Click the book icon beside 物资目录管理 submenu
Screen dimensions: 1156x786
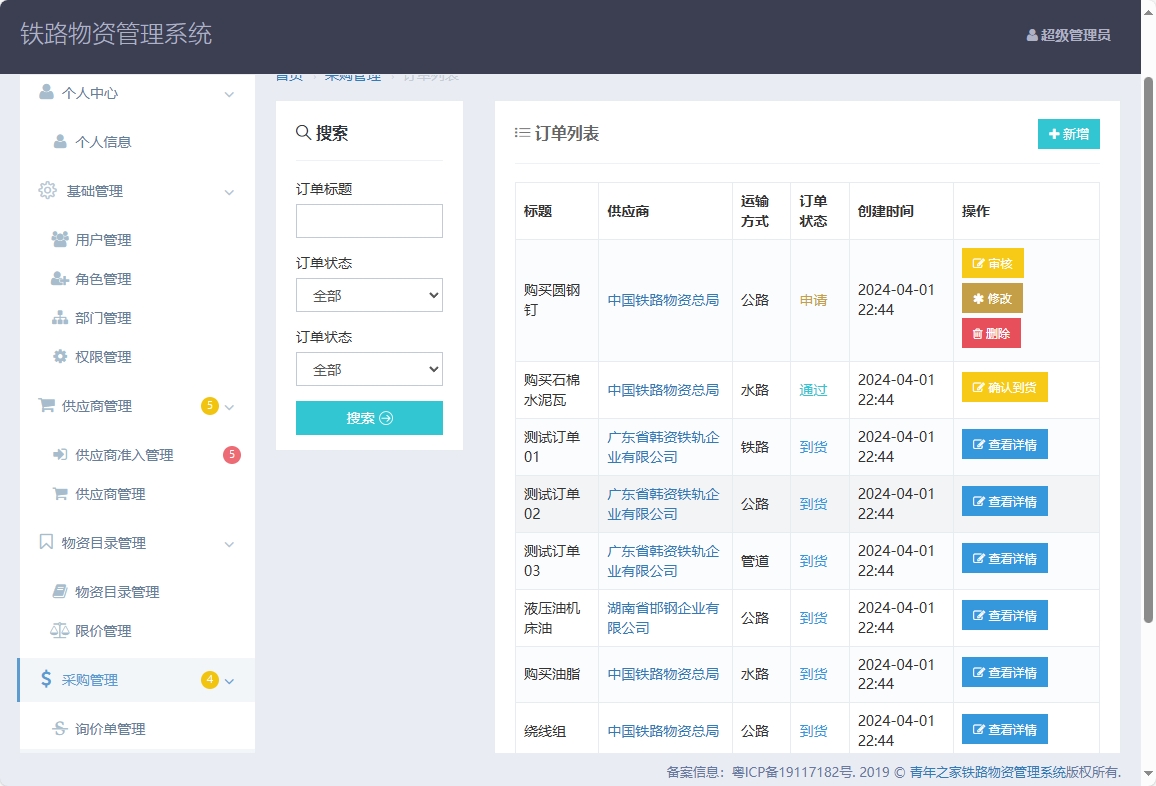coord(61,591)
